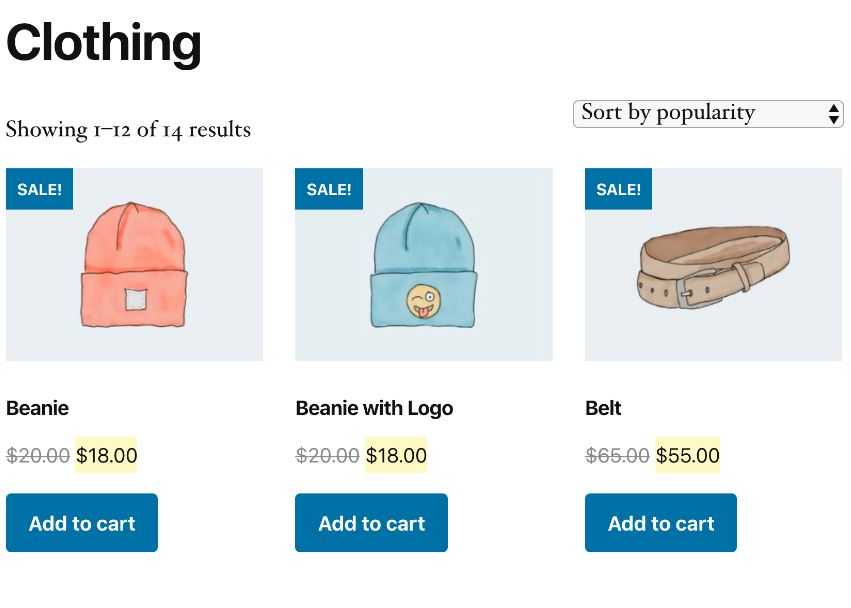Add the Belt to cart
The image size is (851, 608).
click(x=661, y=523)
